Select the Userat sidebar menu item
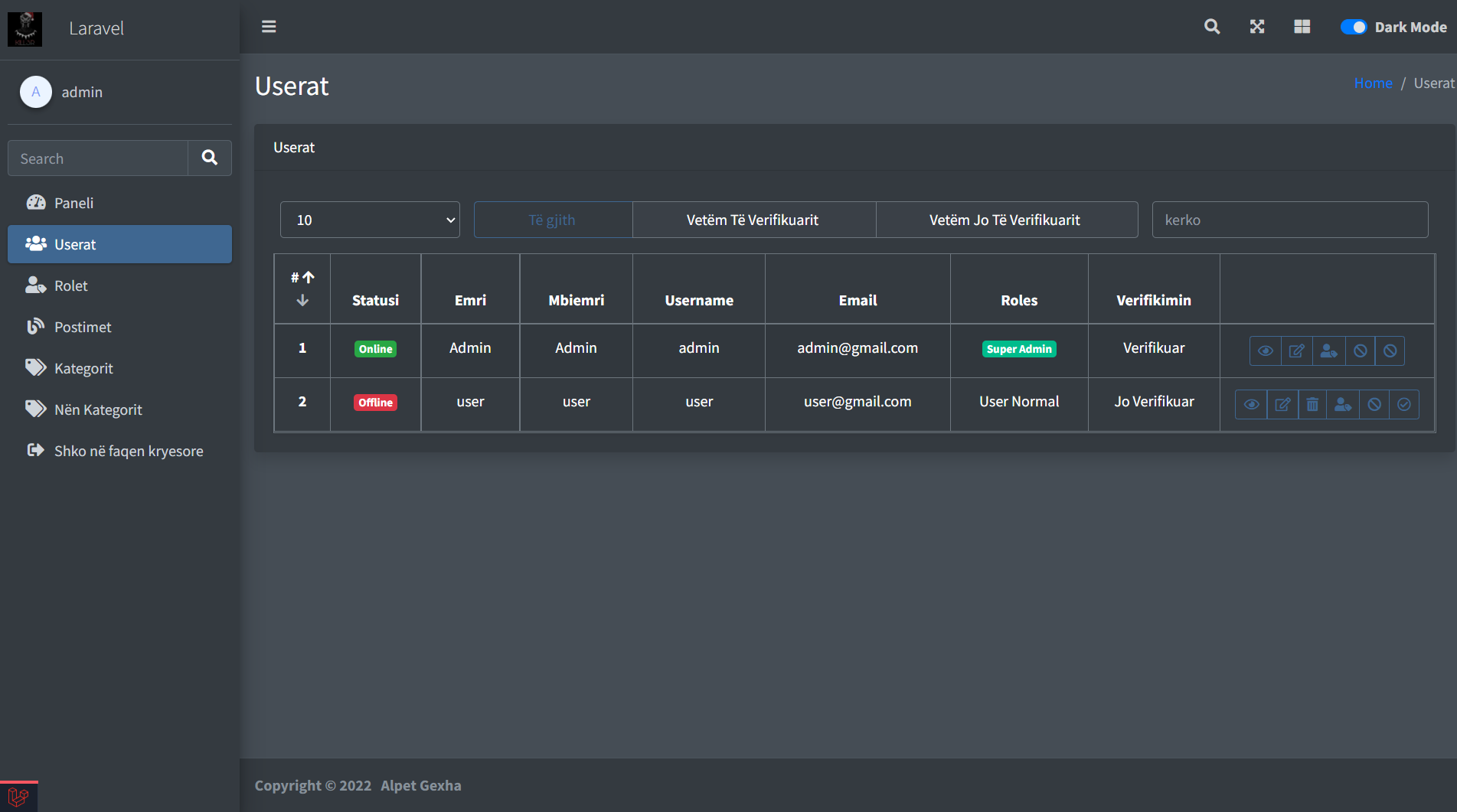Image resolution: width=1457 pixels, height=812 pixels. pos(74,244)
